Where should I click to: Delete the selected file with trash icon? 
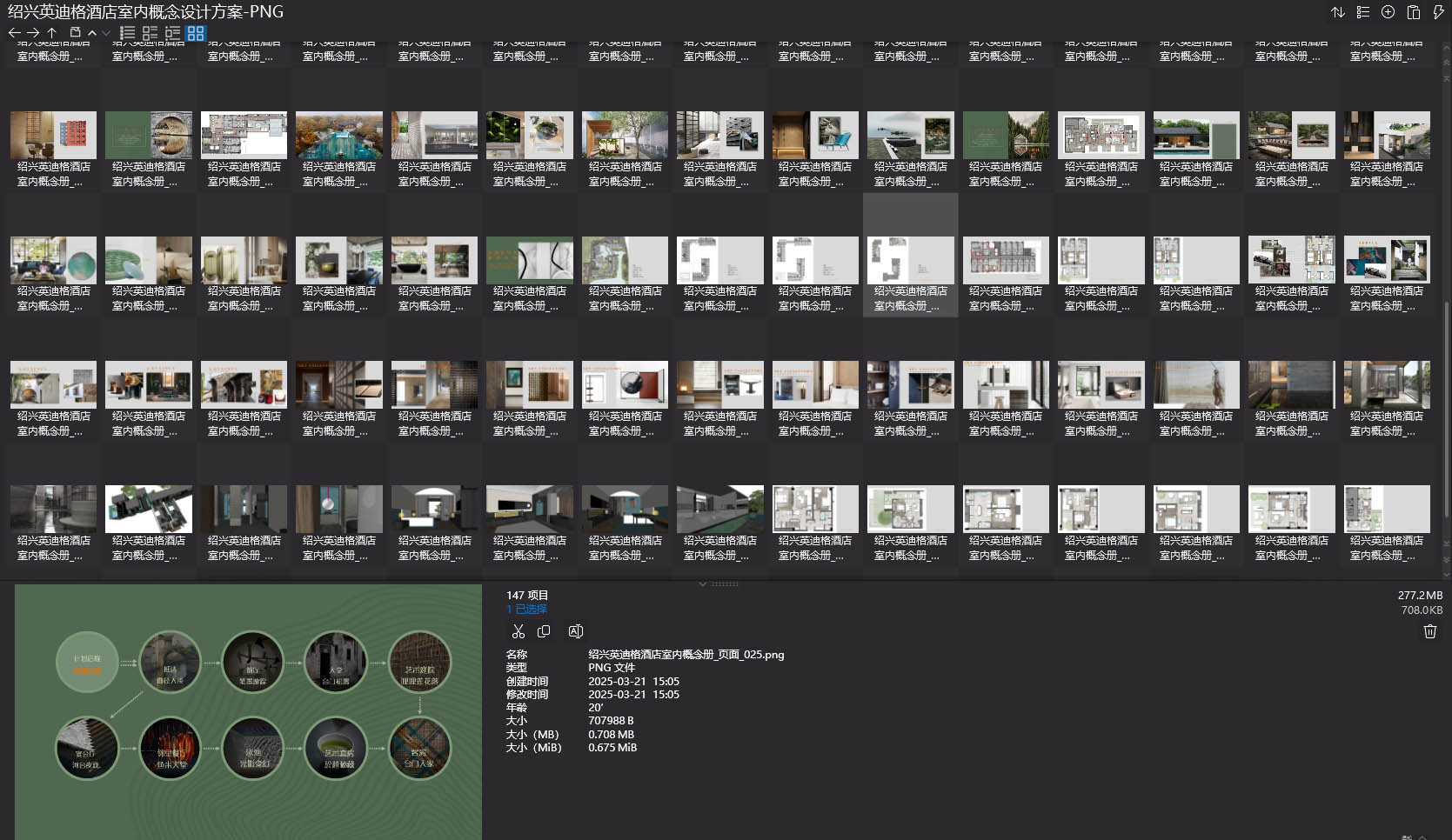1429,631
